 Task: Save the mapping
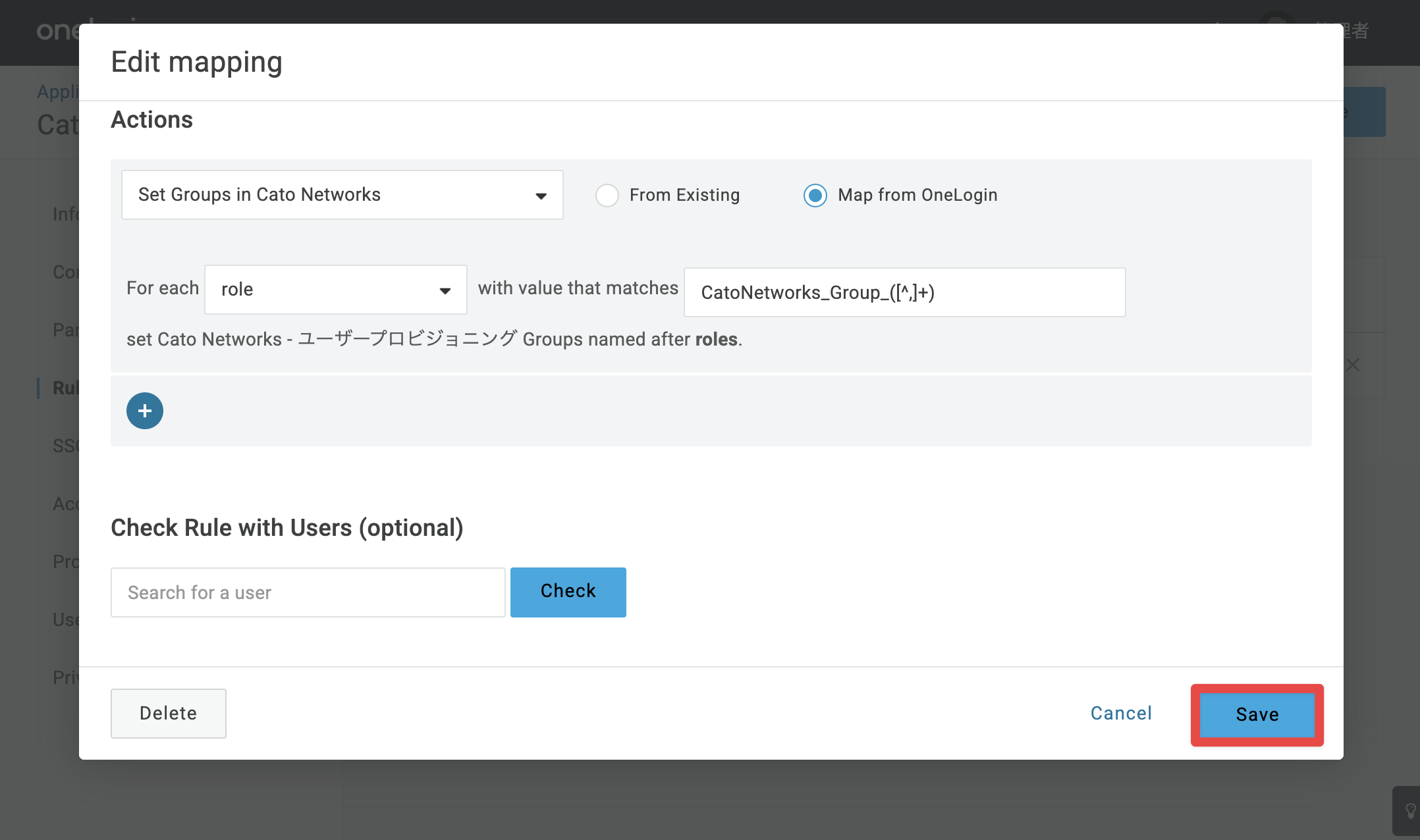1257,714
